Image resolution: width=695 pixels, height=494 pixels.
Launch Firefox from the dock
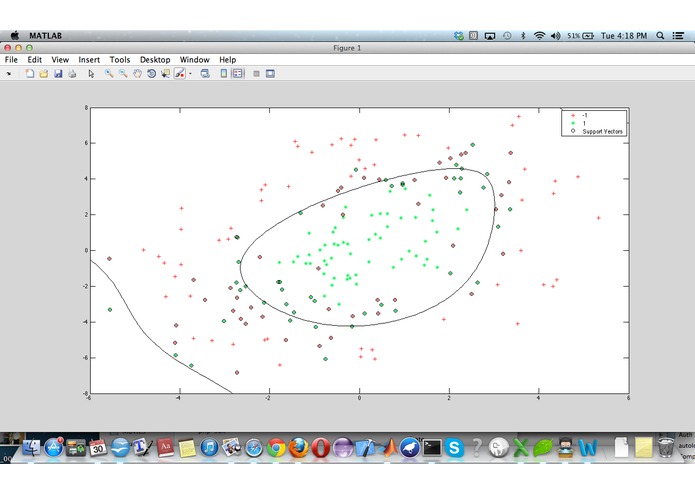(x=299, y=447)
